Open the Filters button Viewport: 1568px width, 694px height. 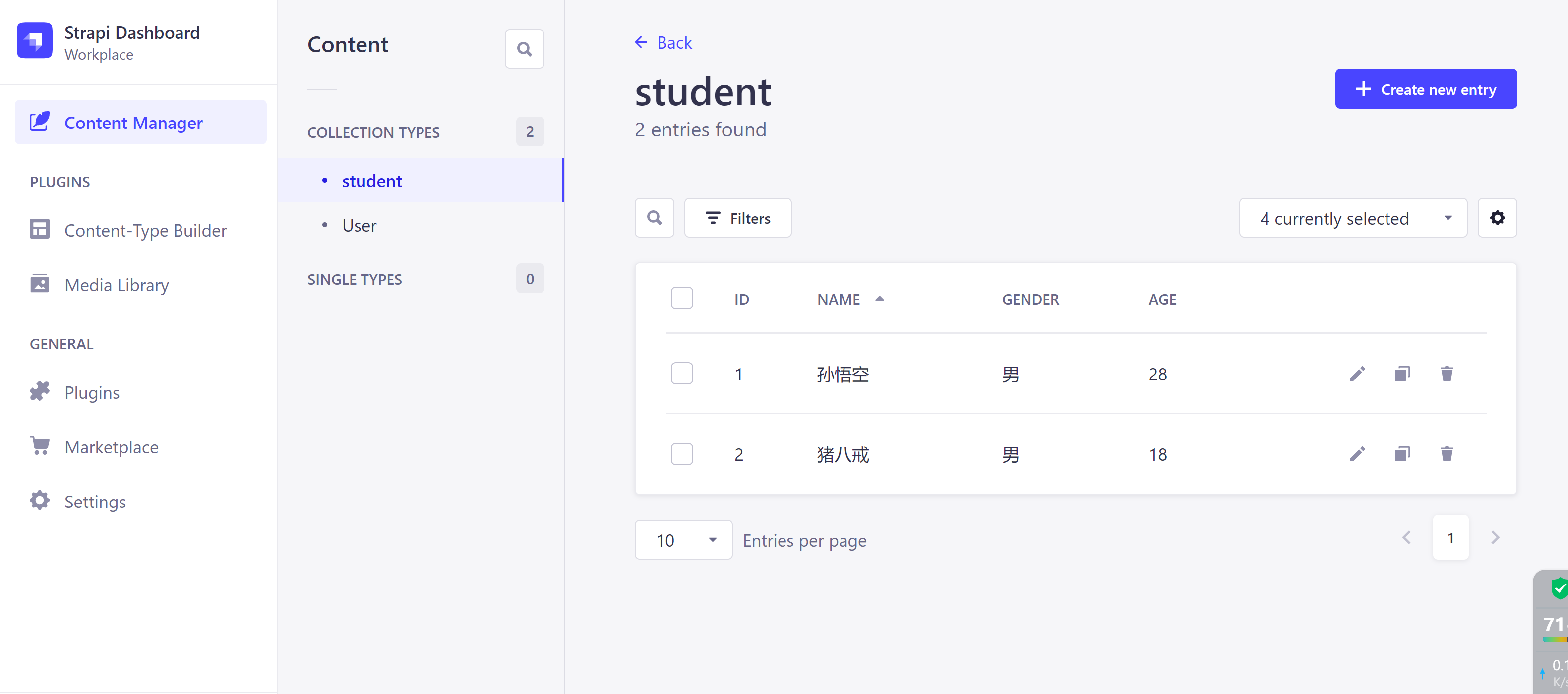tap(737, 218)
